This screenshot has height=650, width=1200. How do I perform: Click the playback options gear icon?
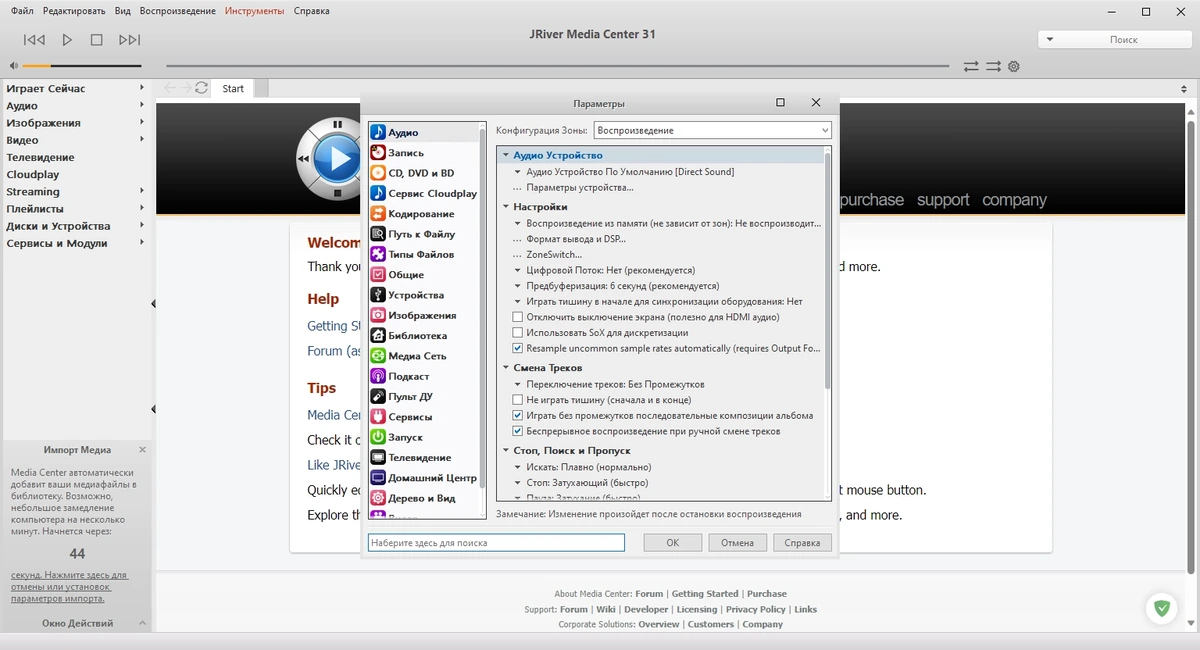pos(1014,66)
